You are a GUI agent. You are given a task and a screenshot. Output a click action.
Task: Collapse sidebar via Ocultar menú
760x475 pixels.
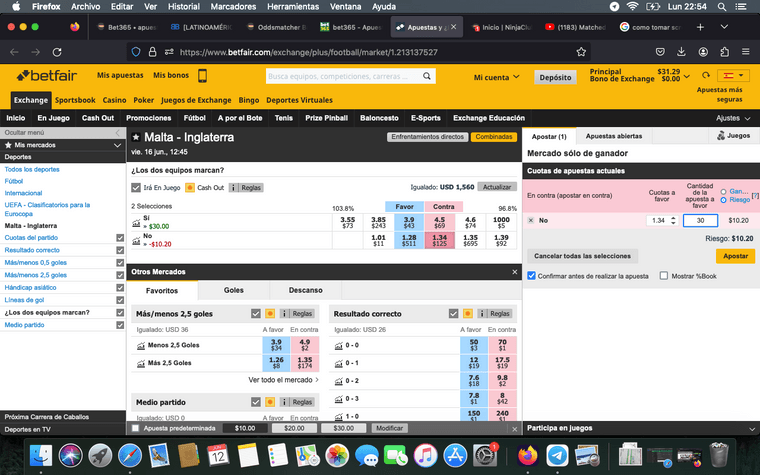click(62, 132)
